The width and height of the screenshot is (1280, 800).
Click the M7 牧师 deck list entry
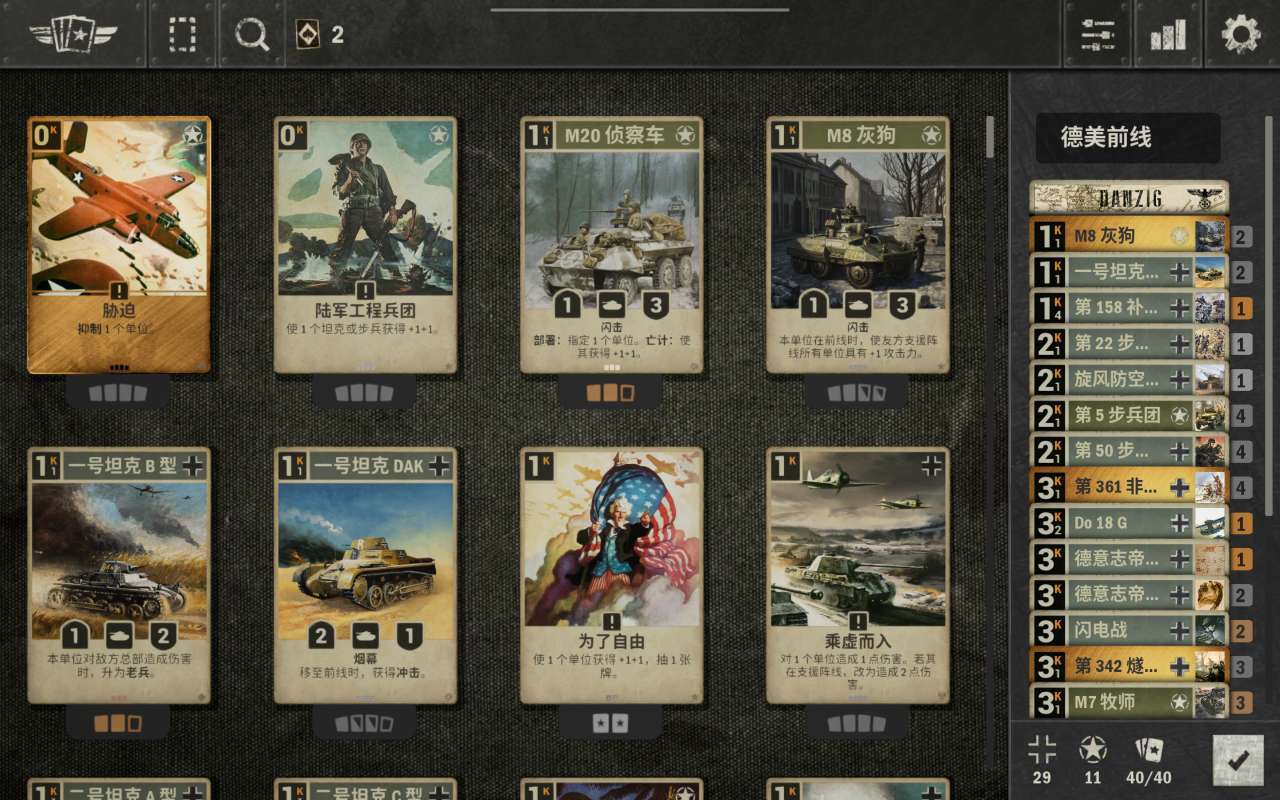(x=1129, y=702)
